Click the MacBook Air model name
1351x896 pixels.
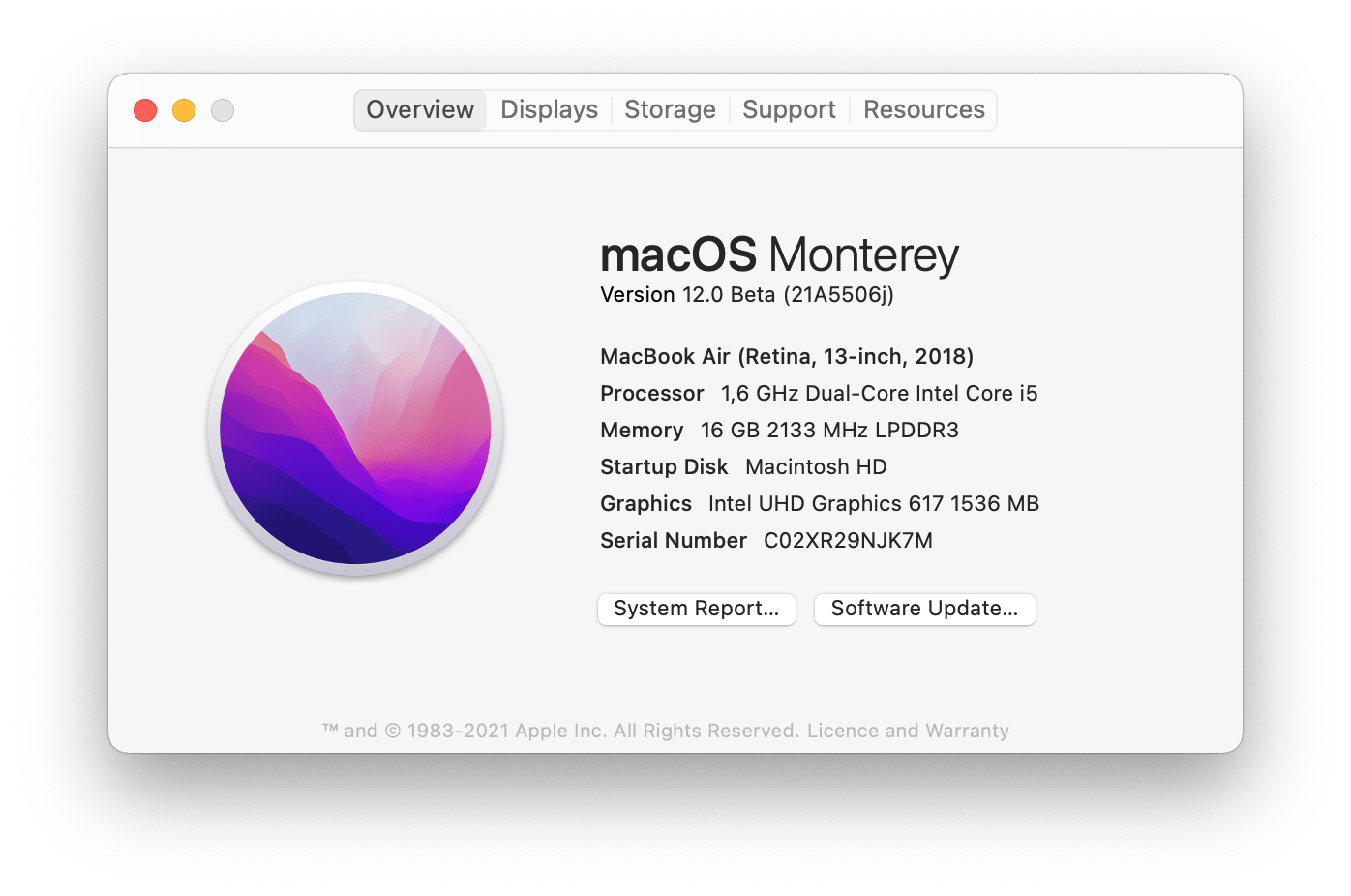click(x=786, y=356)
